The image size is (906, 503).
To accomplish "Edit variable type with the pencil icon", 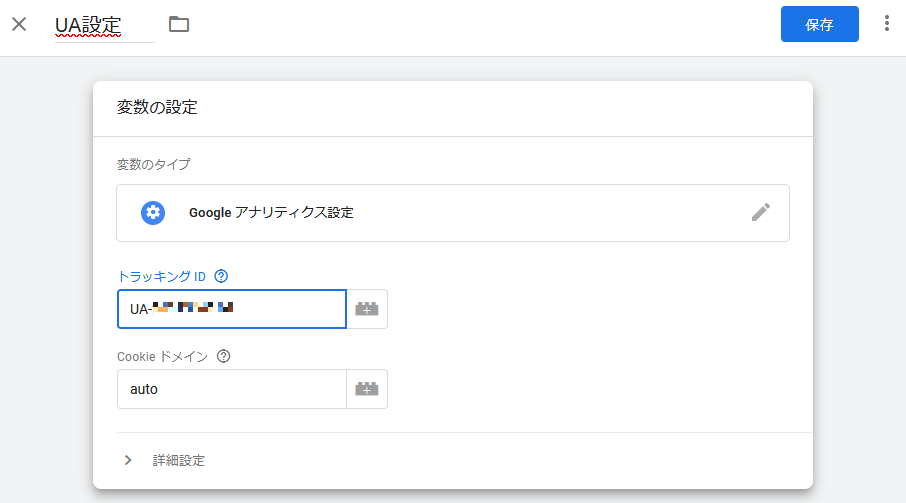I will pos(761,212).
